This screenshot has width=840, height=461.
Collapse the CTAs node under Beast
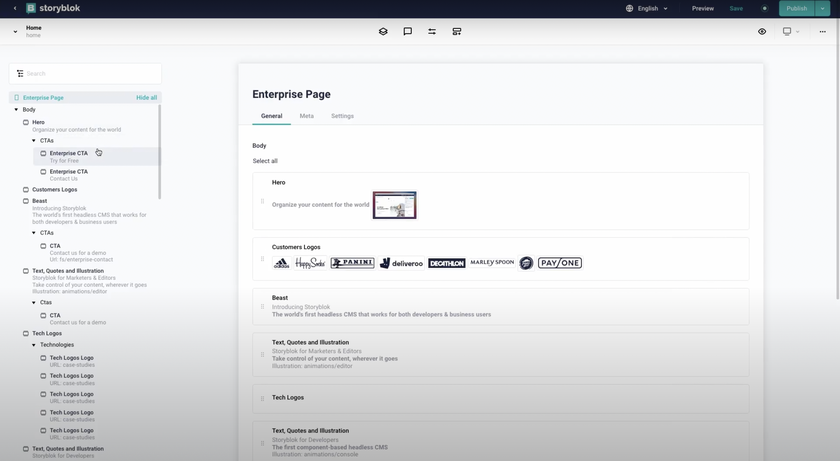34,233
